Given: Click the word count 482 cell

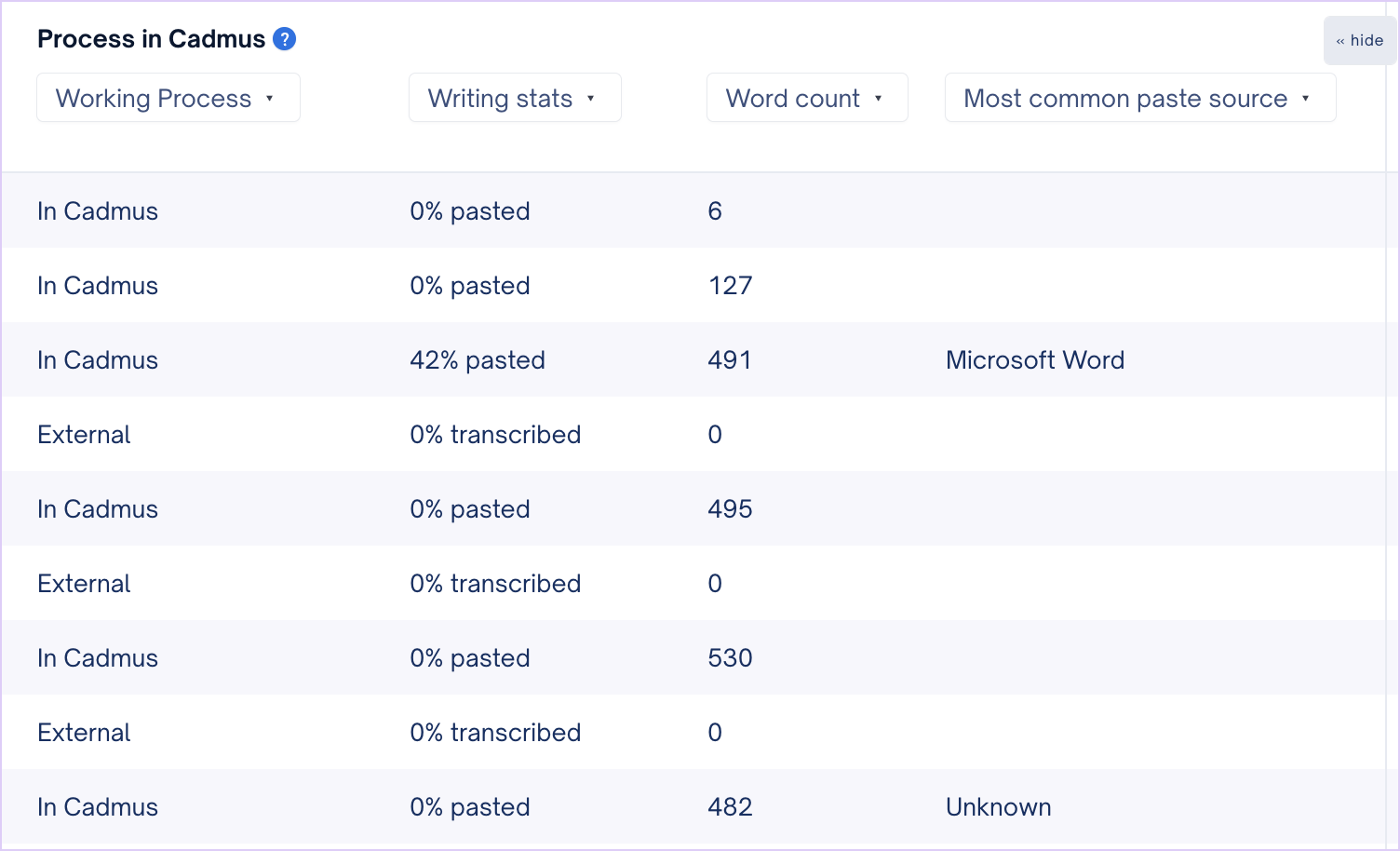Looking at the screenshot, I should (x=730, y=807).
